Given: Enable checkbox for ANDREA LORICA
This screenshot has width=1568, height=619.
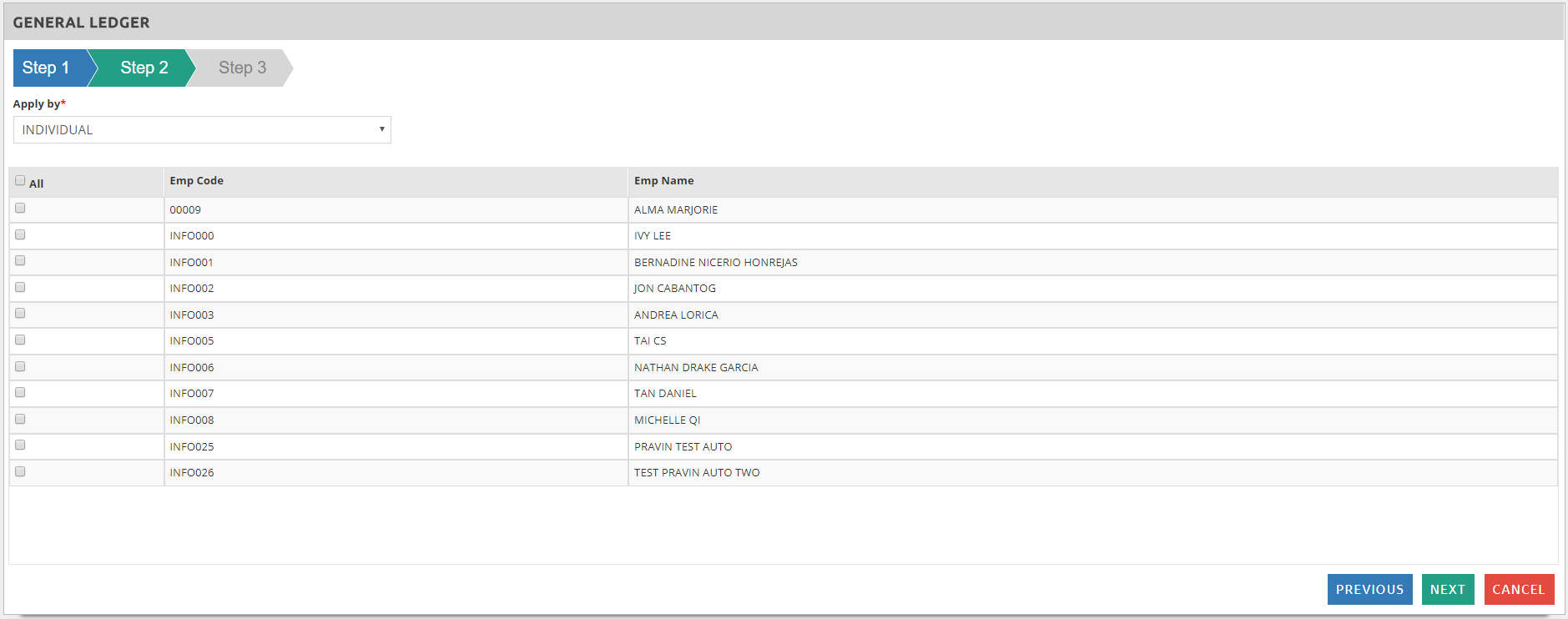Looking at the screenshot, I should pyautogui.click(x=20, y=313).
